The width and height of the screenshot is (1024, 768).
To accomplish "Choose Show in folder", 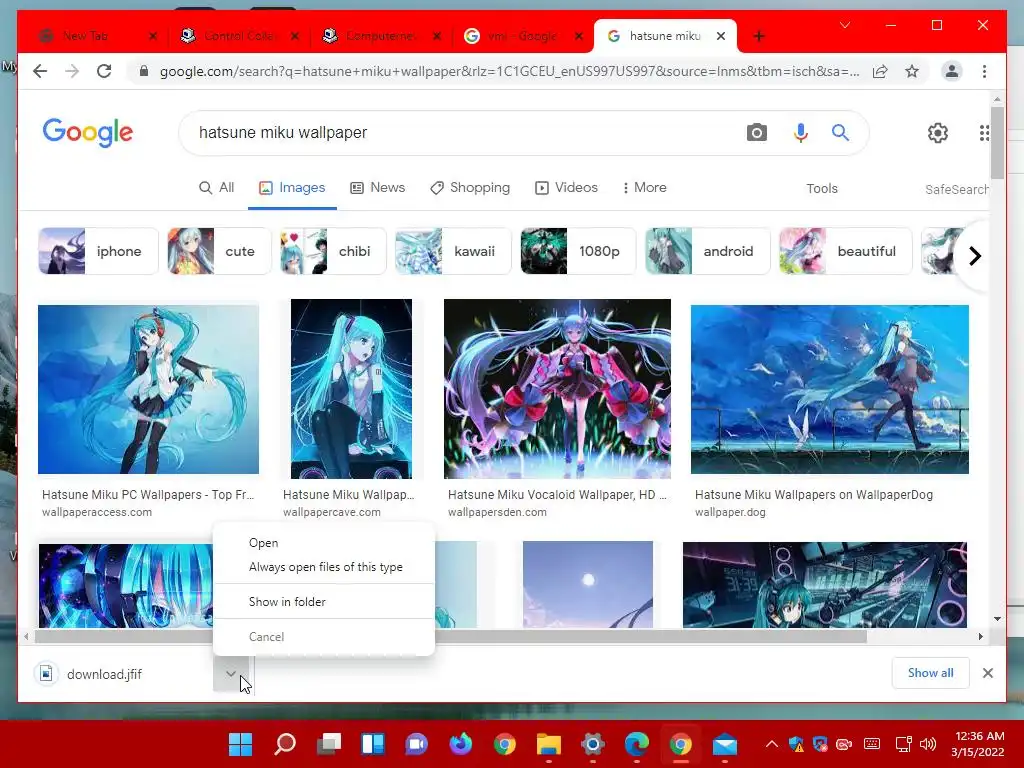I will (x=323, y=601).
